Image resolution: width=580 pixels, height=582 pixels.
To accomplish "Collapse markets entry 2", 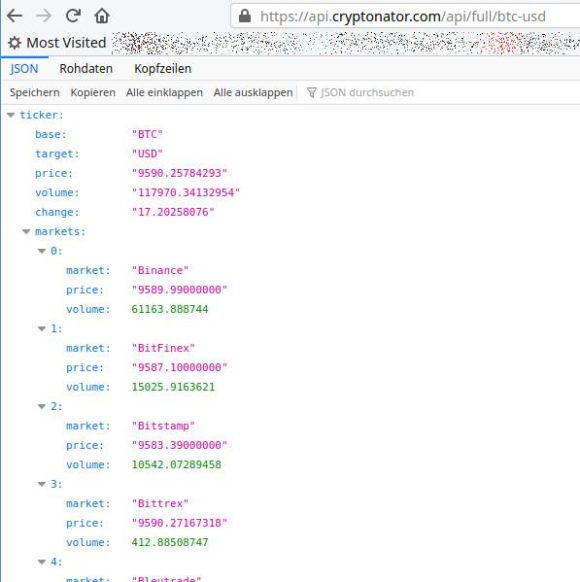I will coord(42,407).
